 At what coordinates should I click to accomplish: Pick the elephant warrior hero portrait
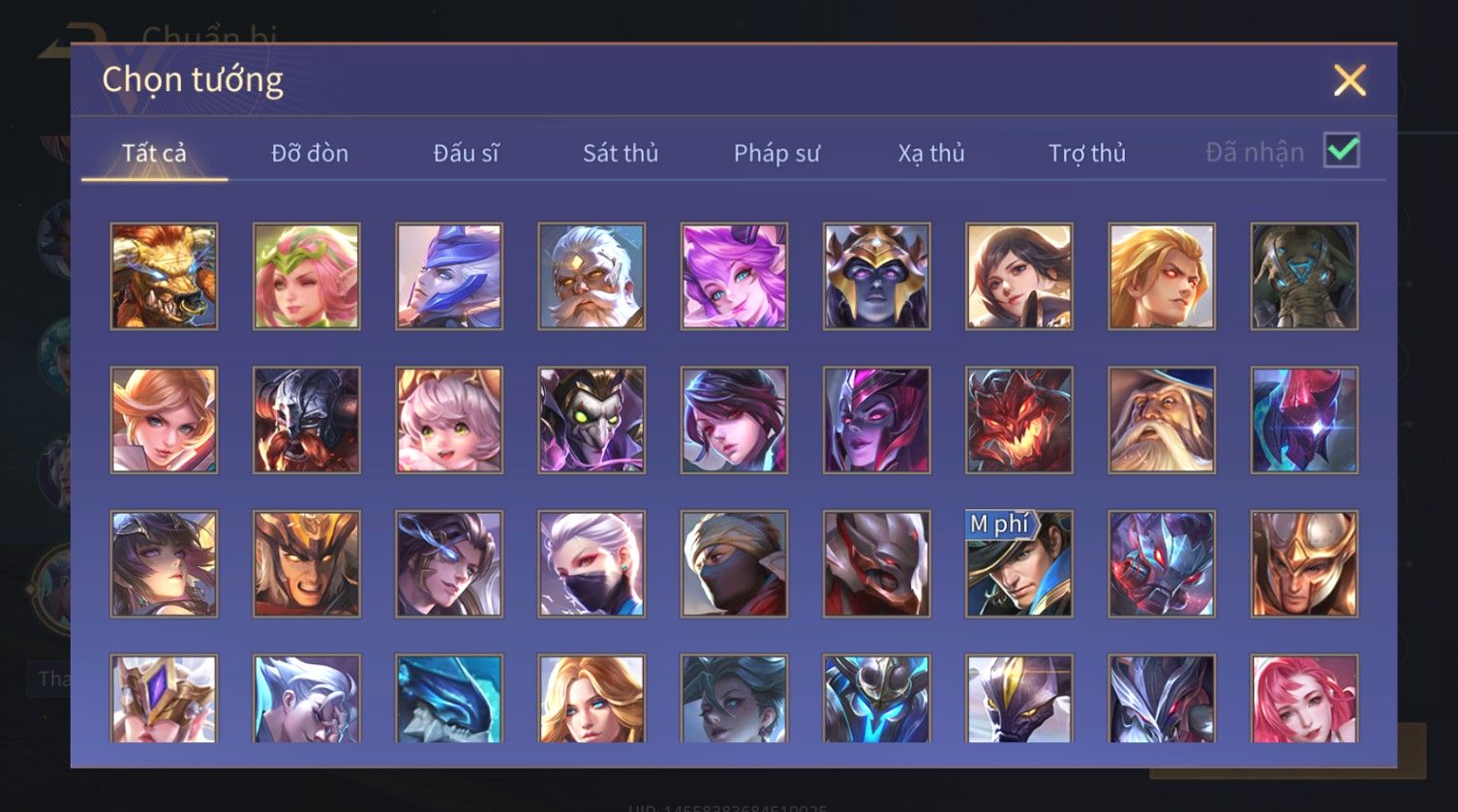click(1304, 277)
